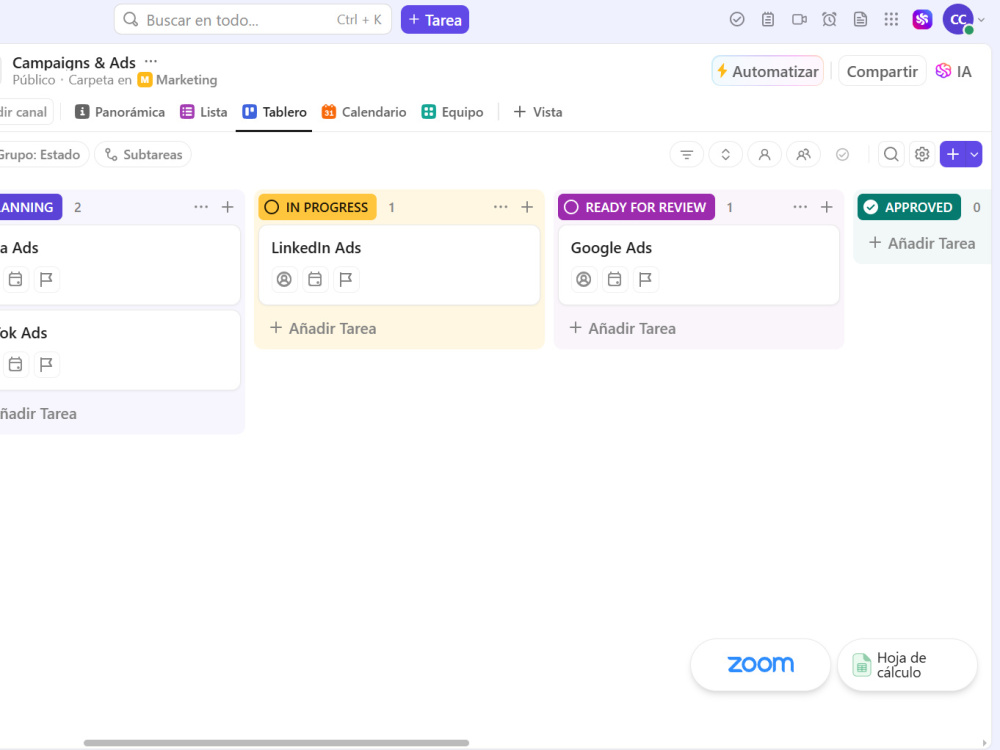The width and height of the screenshot is (1000, 750).
Task: Open the notepad icon in top bar
Action: 768,20
